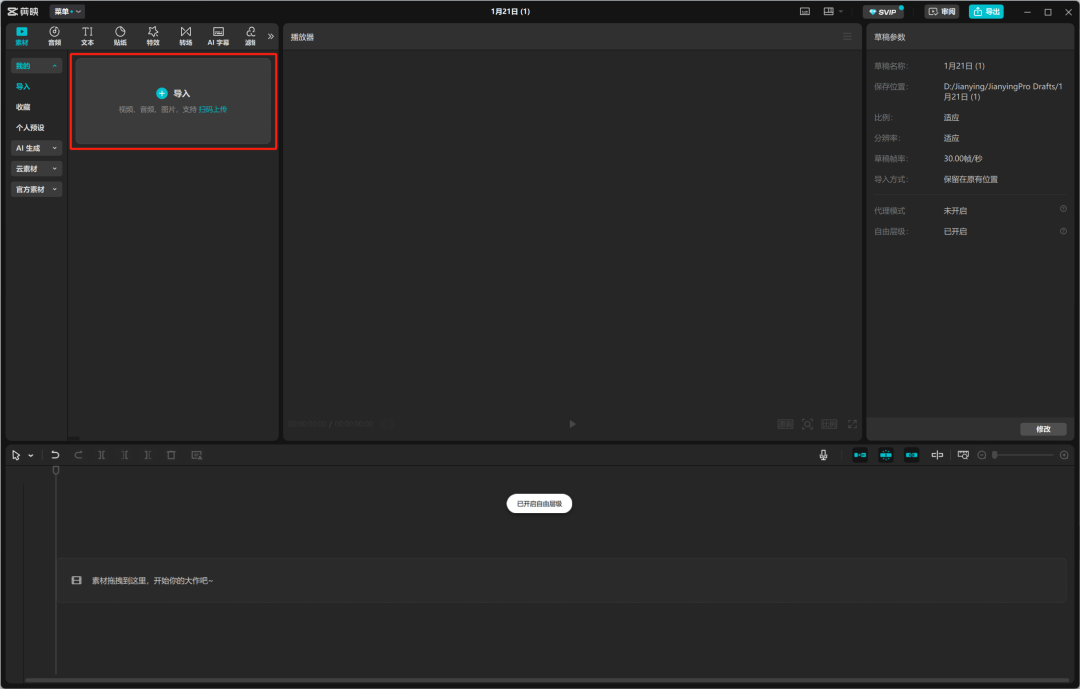Click the 修改 button in draft parameters

tap(1043, 429)
